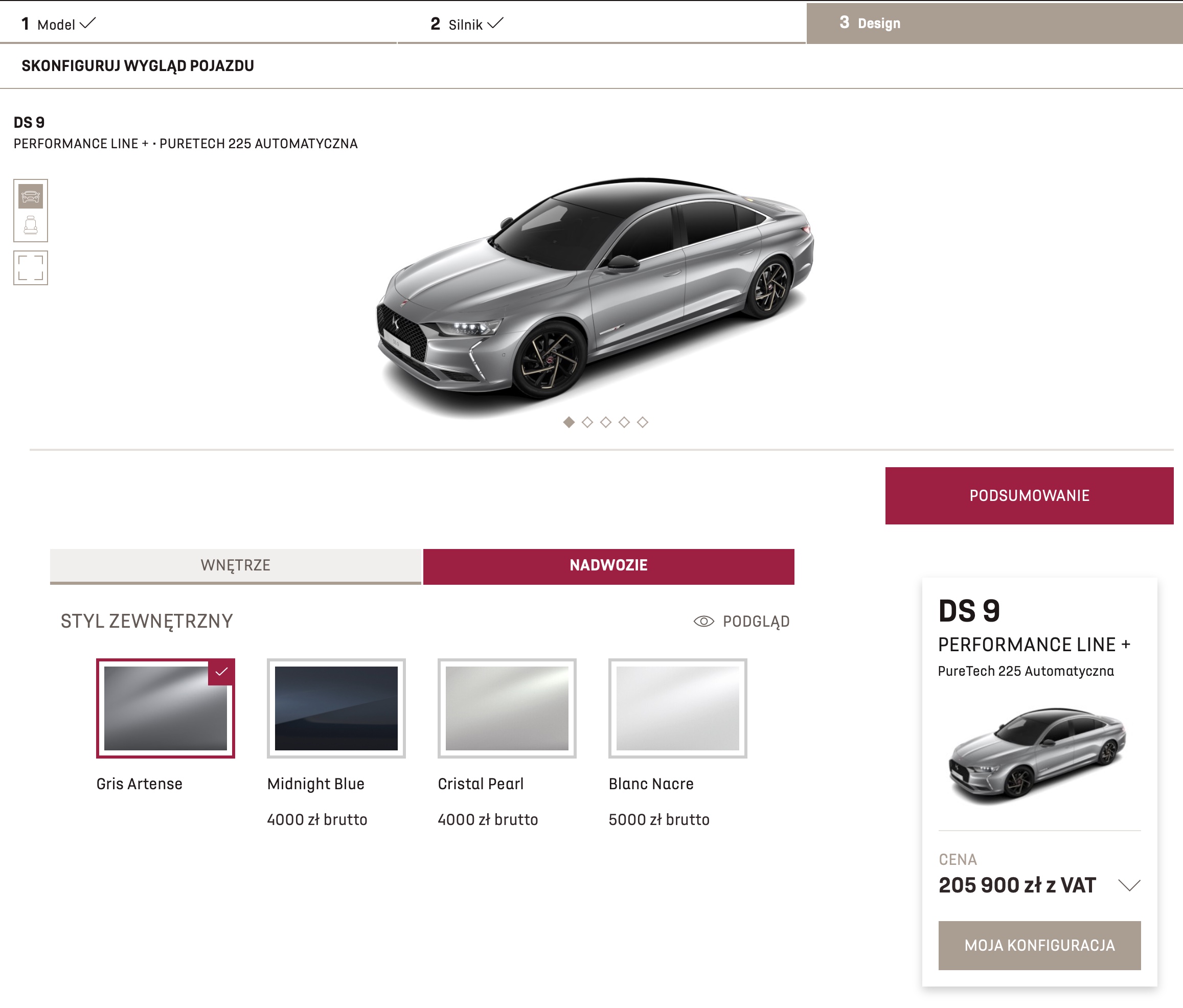Click the Blanc Nacre 5000 zł brutto price
This screenshot has width=1183, height=1008.
(659, 820)
